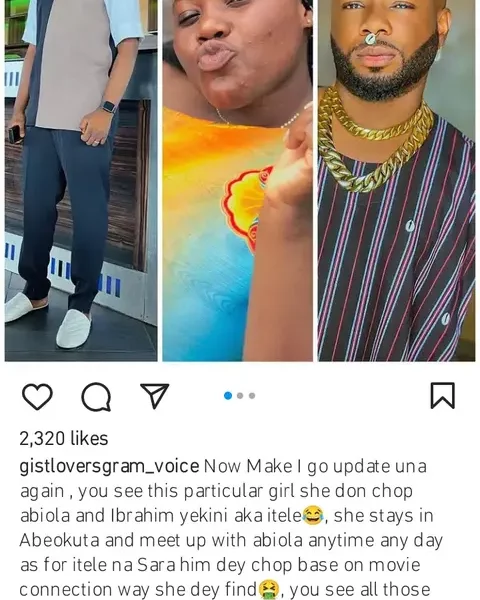Tap the middle photo of woman in tie-dye shirt
Image resolution: width=480 pixels, height=600 pixels.
(237, 180)
